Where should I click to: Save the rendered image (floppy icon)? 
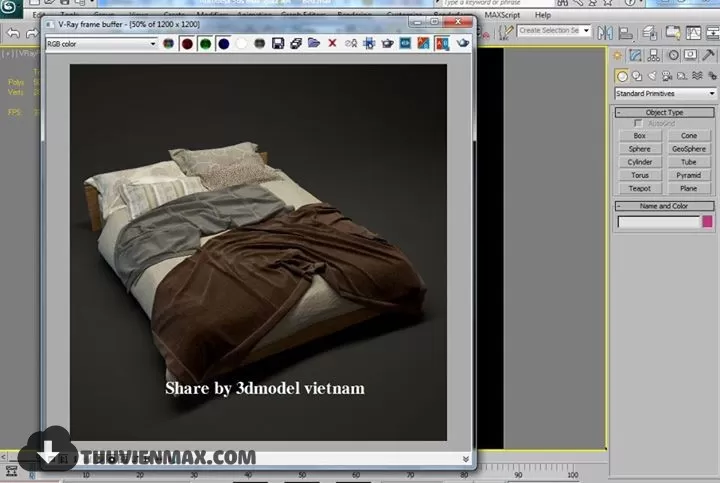pyautogui.click(x=278, y=44)
